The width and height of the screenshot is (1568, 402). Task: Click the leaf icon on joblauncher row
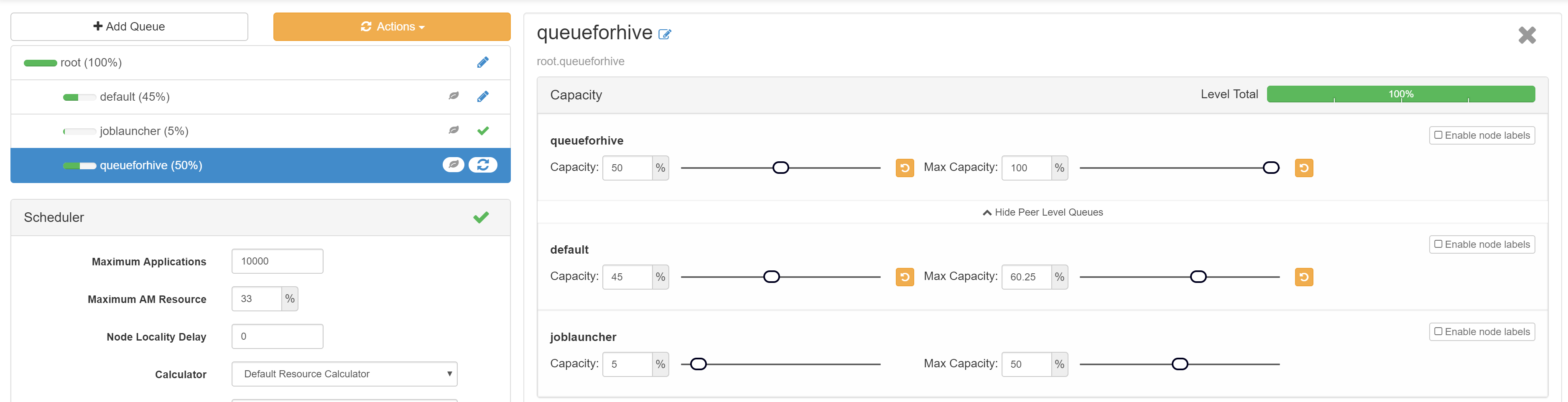454,131
